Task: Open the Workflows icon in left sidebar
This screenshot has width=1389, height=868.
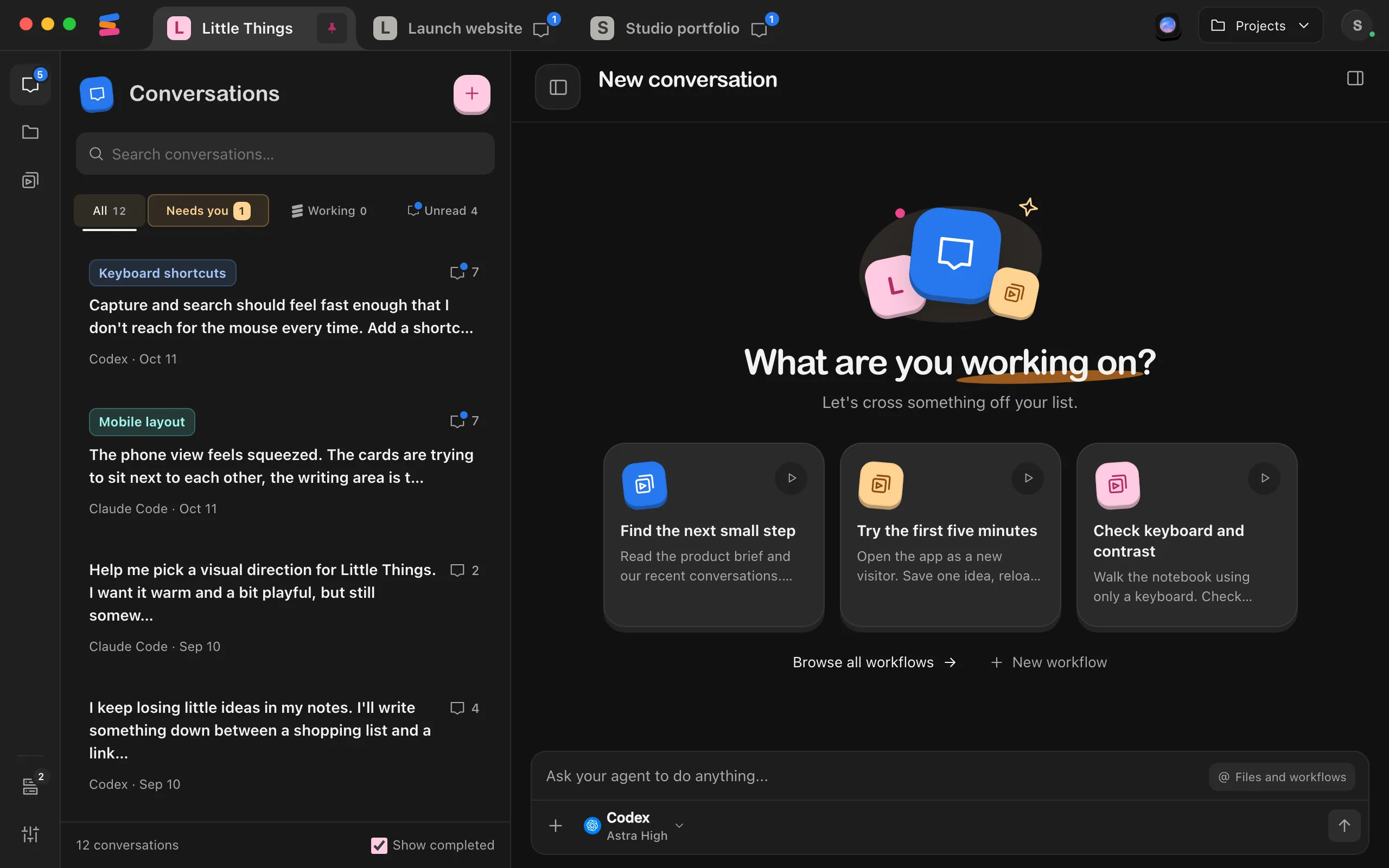Action: pos(30,180)
